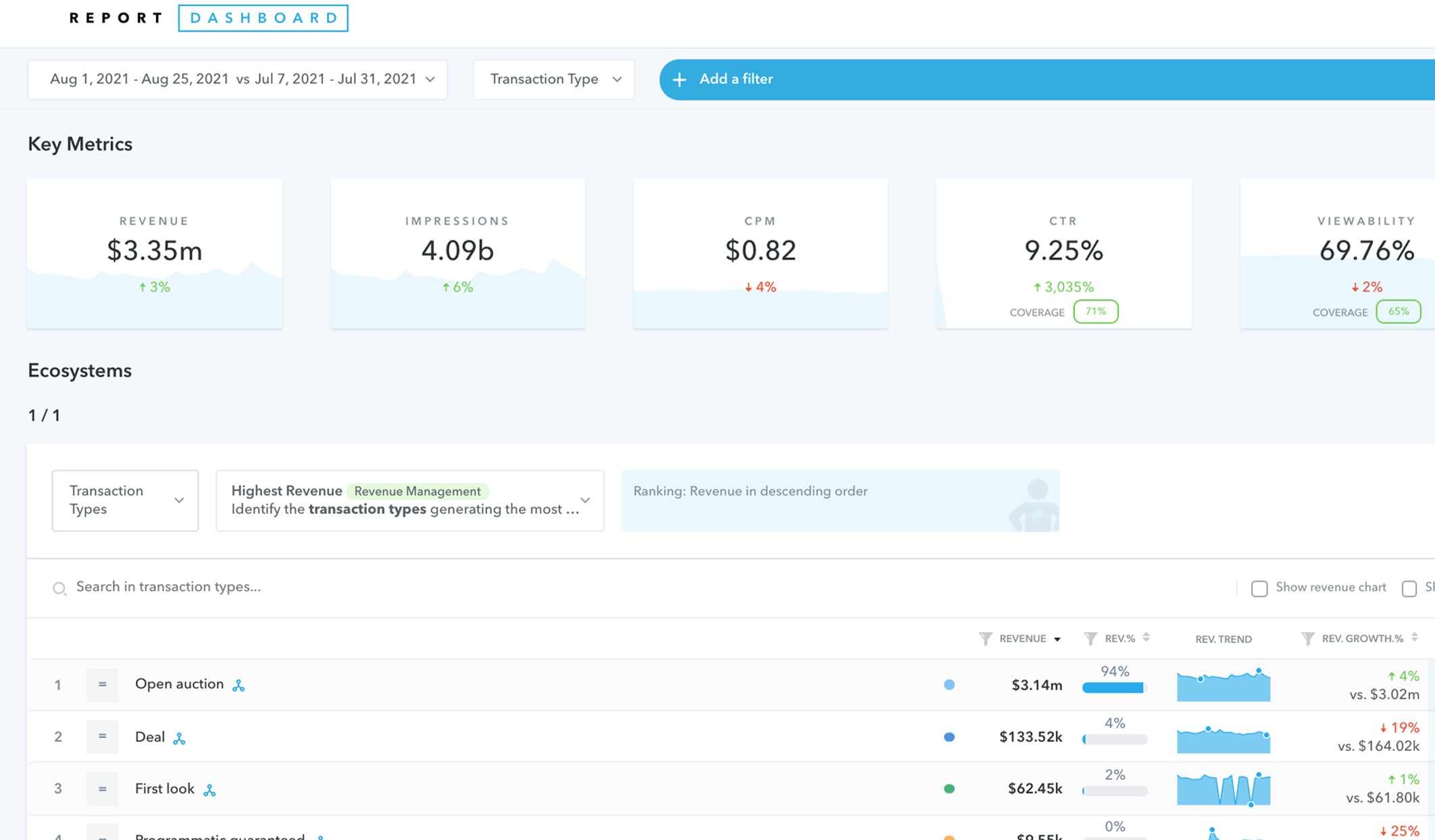Click the vs. $61.80k growth comparison

click(1382, 798)
